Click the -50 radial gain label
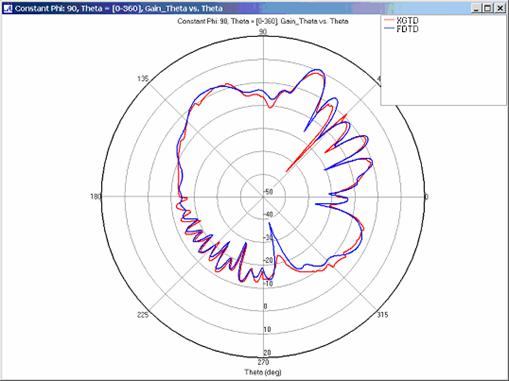The height and width of the screenshot is (381, 509). click(269, 192)
